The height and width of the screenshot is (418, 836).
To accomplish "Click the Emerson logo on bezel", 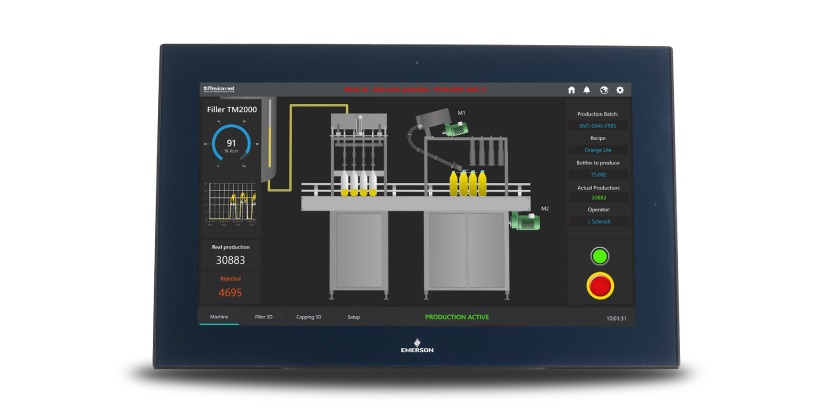I will [417, 345].
